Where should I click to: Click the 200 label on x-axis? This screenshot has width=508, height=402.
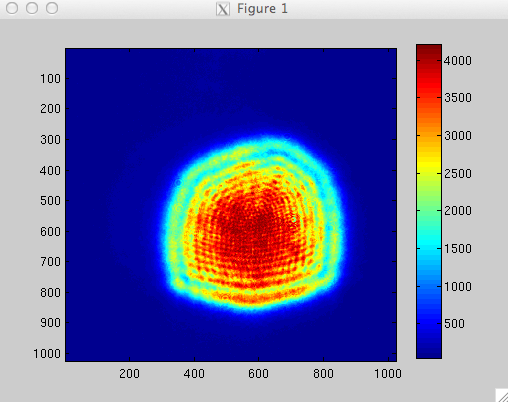click(x=129, y=374)
